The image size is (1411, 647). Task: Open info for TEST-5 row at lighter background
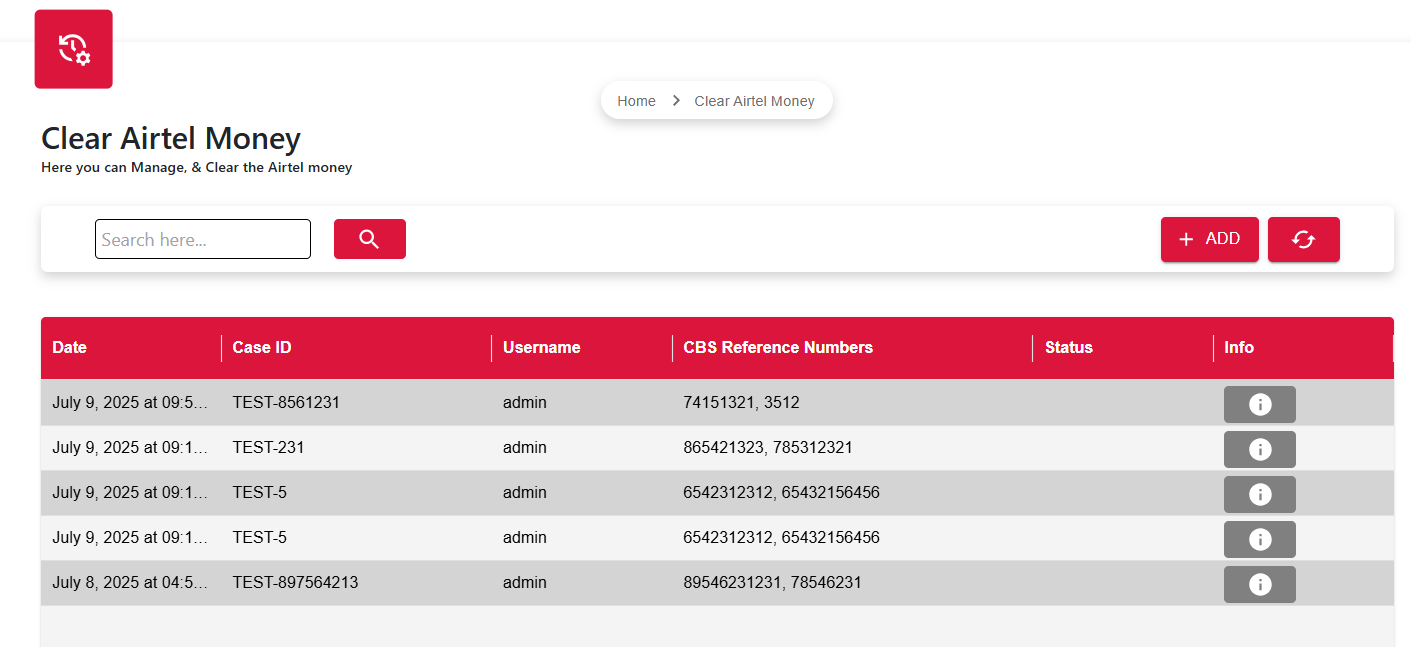pyautogui.click(x=1260, y=539)
